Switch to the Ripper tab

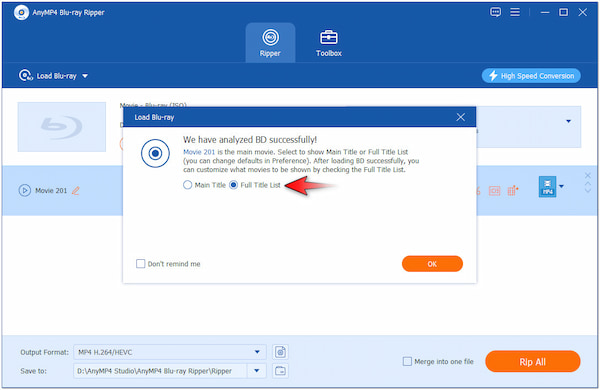tap(270, 42)
